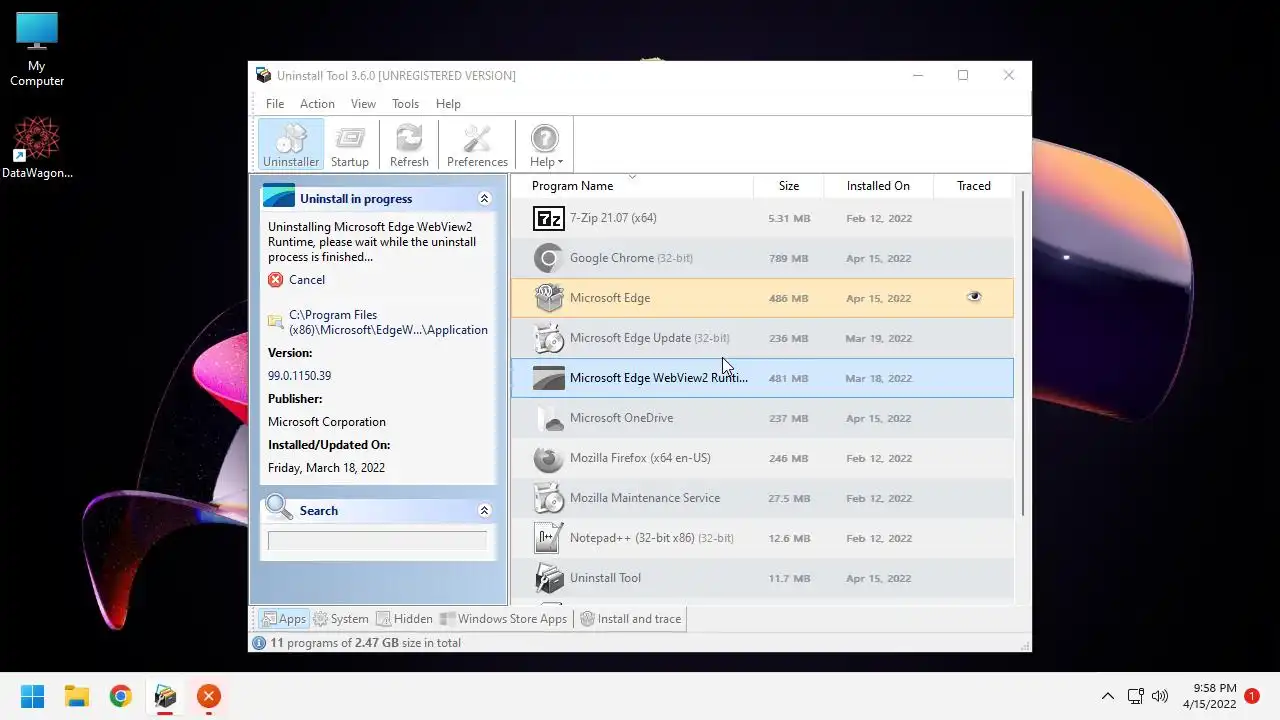Open the EdgeWebView Application folder path
The height and width of the screenshot is (720, 1280).
click(388, 322)
